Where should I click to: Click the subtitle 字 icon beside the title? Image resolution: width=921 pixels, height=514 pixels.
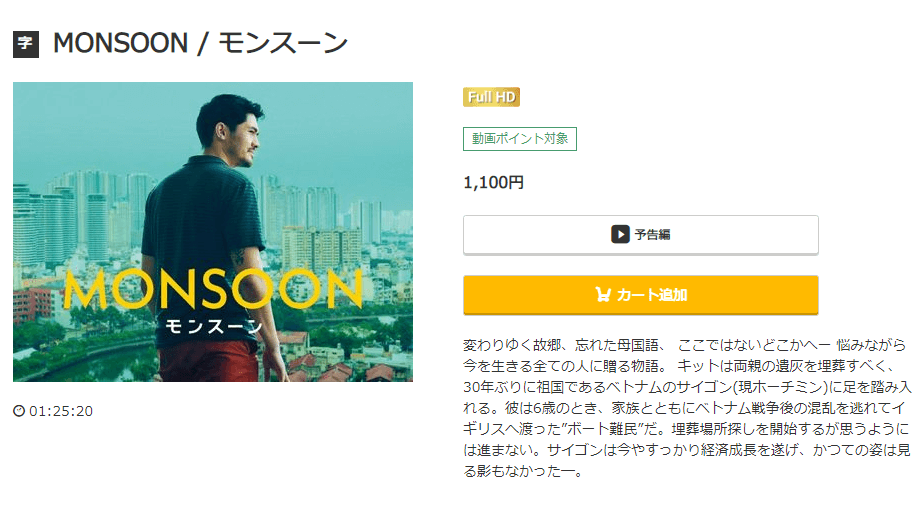tap(26, 44)
